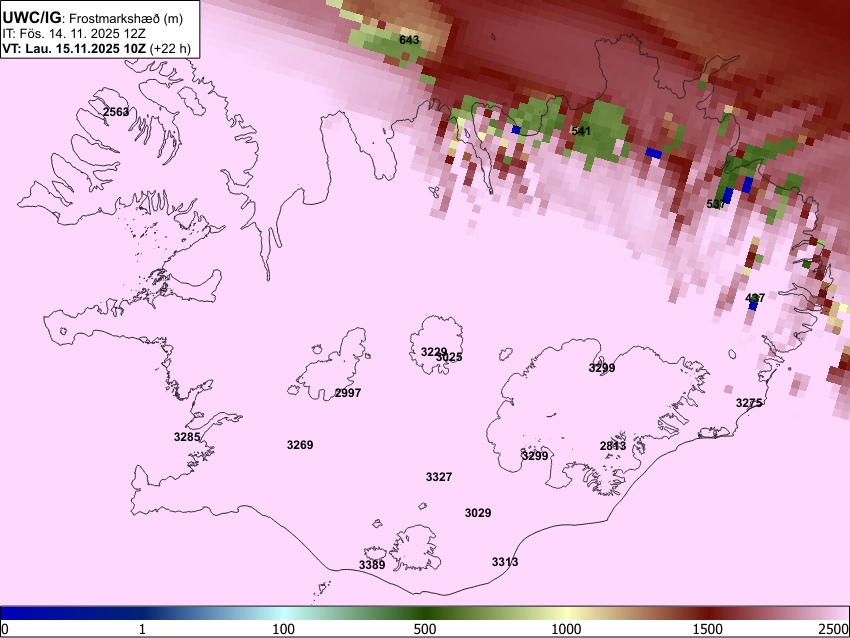Click the map value 3269
850x638 pixels.
pyautogui.click(x=300, y=444)
